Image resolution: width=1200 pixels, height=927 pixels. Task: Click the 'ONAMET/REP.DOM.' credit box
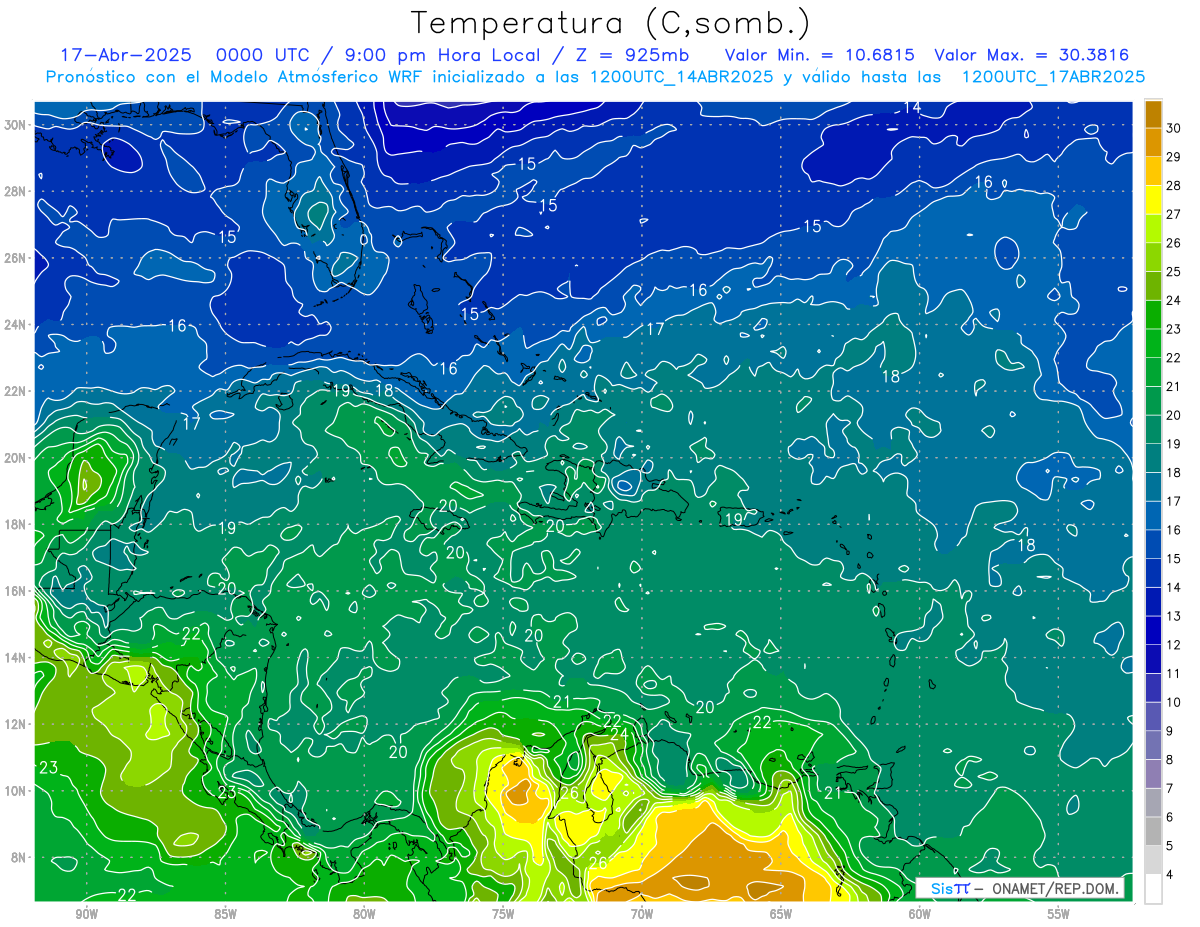pyautogui.click(x=1020, y=888)
